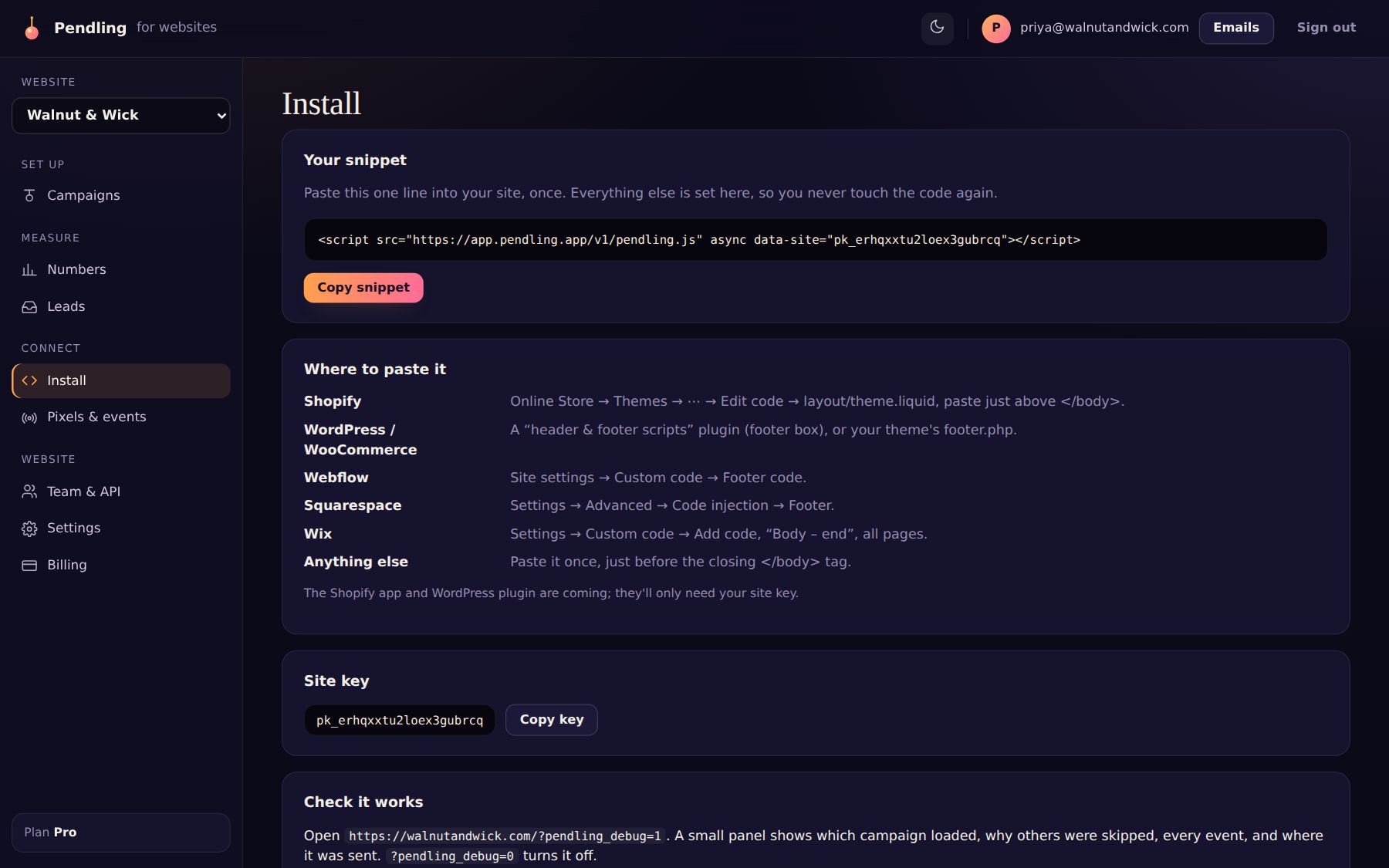Click the Numbers bar chart icon
The width and height of the screenshot is (1389, 868).
tap(29, 269)
